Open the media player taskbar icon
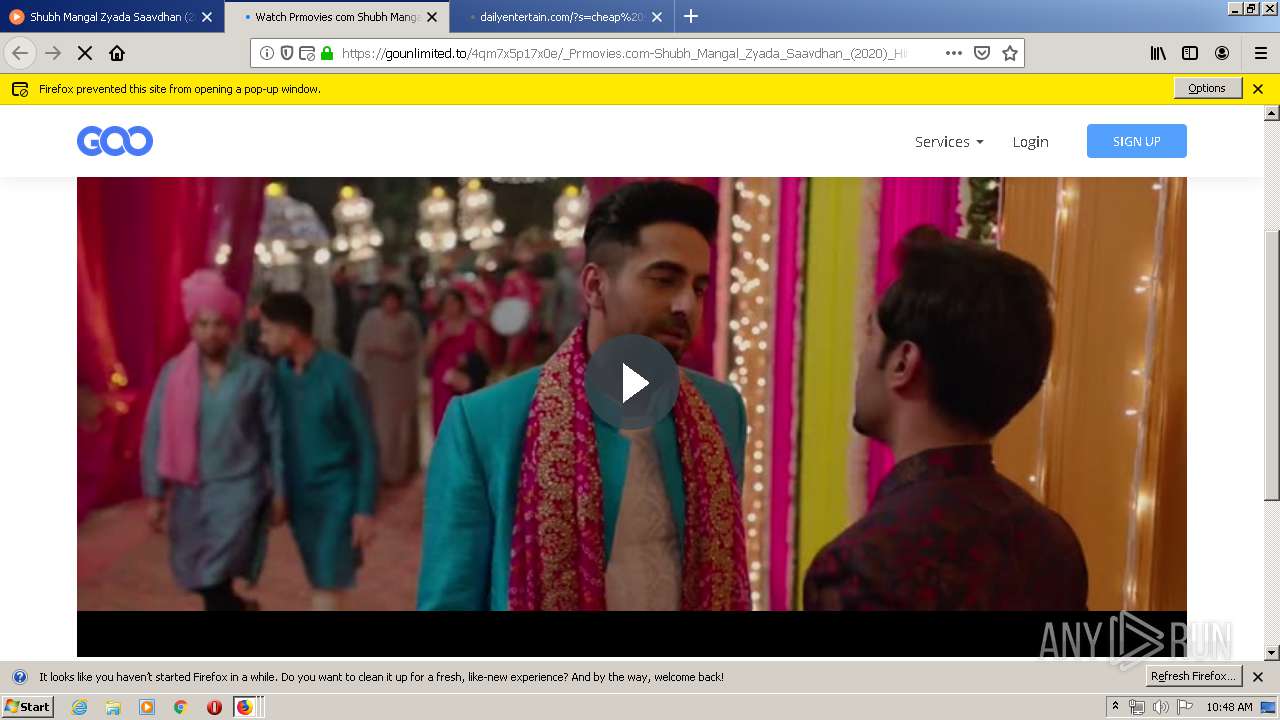 point(147,707)
